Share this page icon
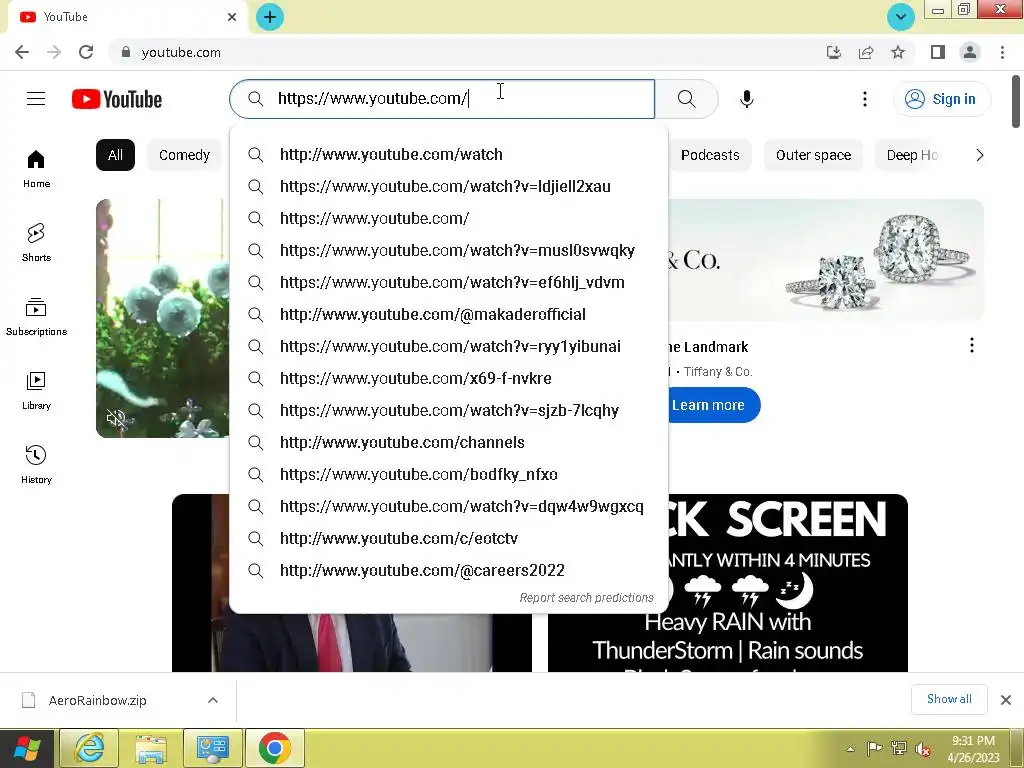 866,52
